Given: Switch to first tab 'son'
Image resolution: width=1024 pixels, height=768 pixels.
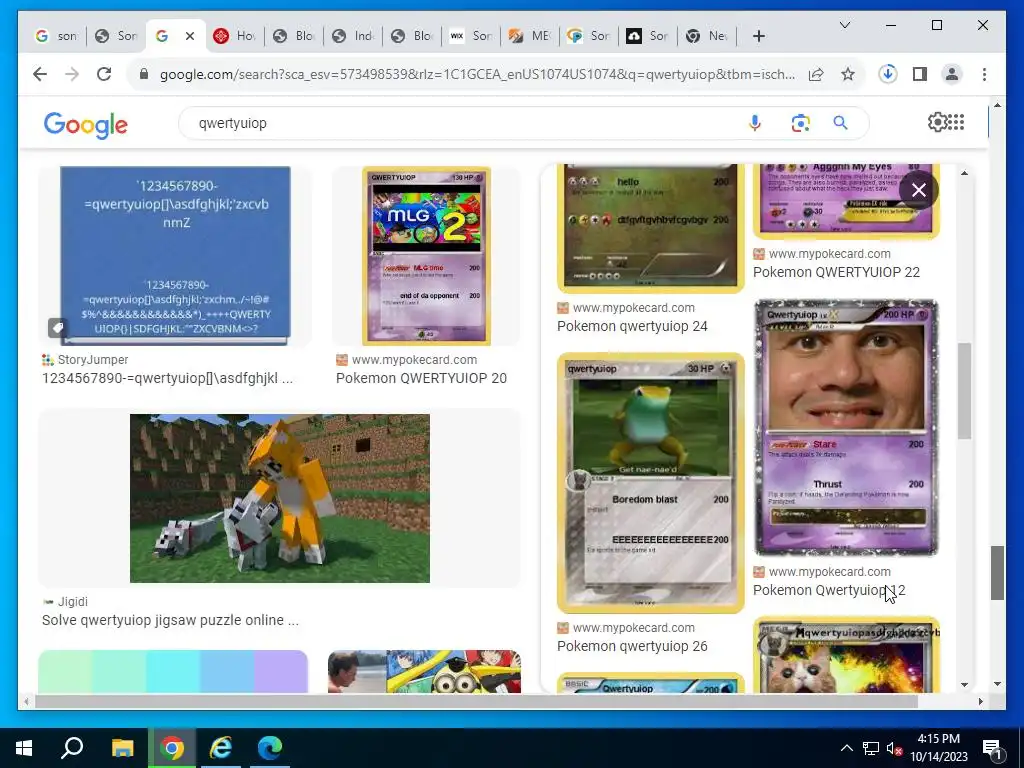Looking at the screenshot, I should pyautogui.click(x=57, y=36).
